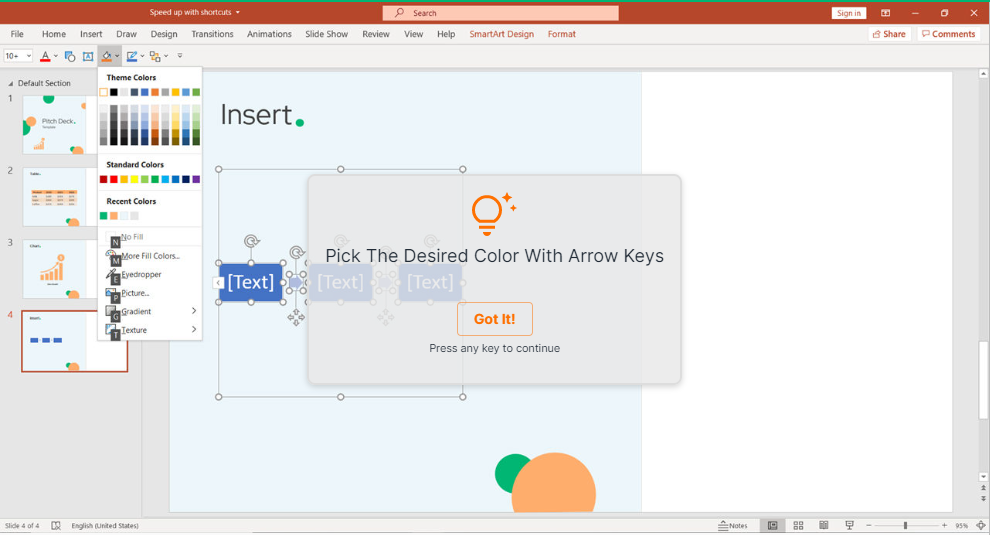The image size is (990, 535).
Task: Click the SmartArt text pane arrow tab
Action: coord(218,282)
